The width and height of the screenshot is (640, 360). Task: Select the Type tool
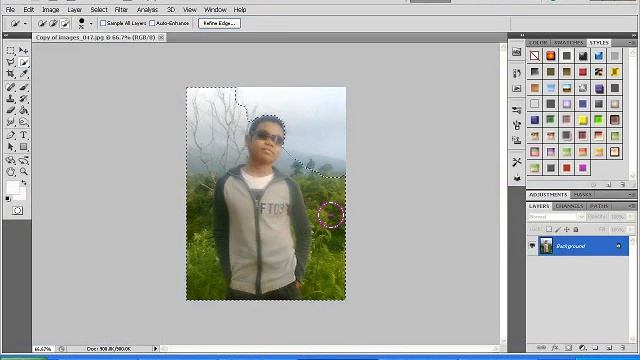(x=24, y=135)
